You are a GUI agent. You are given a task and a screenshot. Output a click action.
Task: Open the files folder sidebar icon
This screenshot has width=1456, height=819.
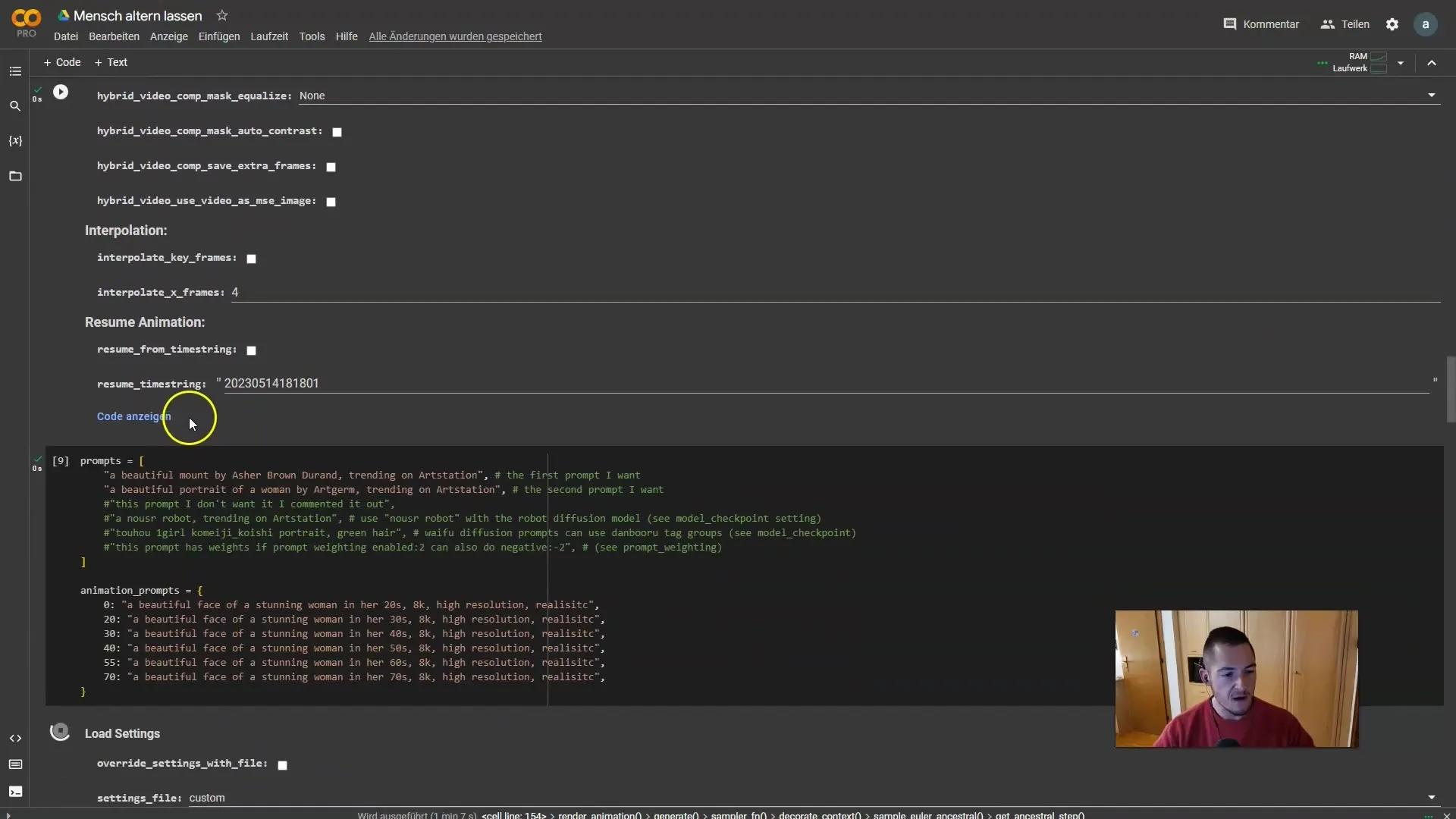(15, 176)
